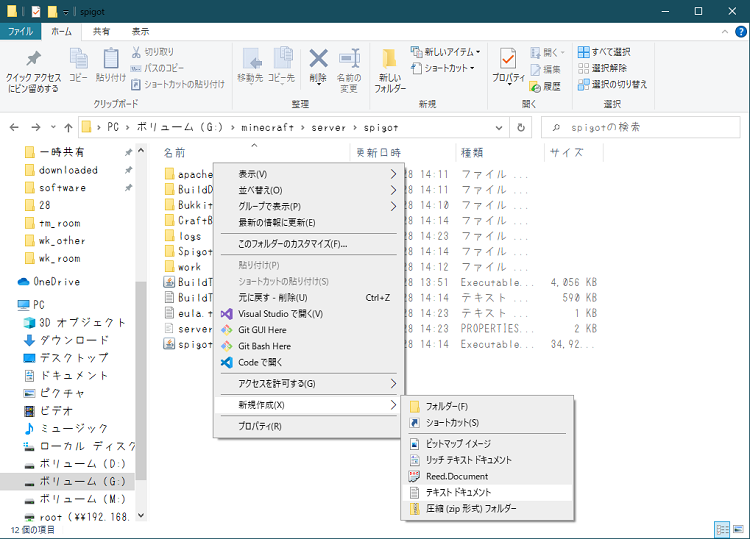Switch to the 表示 ribbon tab
Image resolution: width=750 pixels, height=539 pixels.
coord(140,32)
